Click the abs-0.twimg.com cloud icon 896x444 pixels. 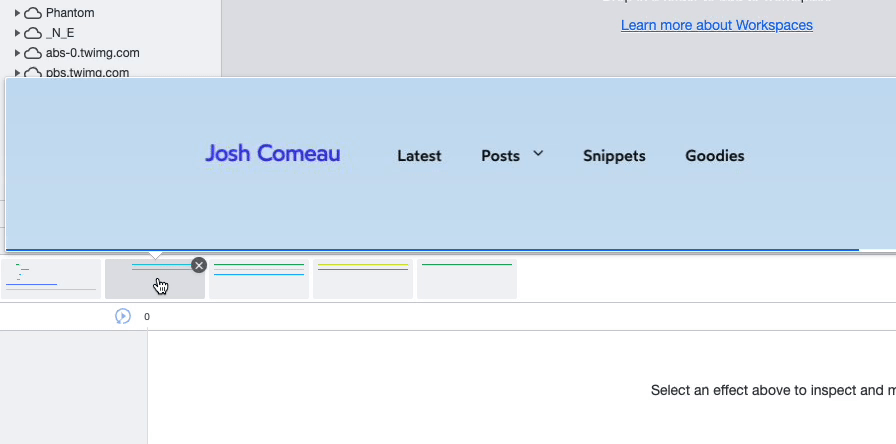pos(33,53)
